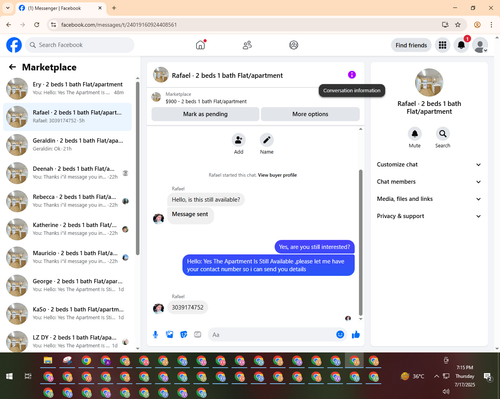
Task: Open View buyer profile link
Action: (277, 175)
